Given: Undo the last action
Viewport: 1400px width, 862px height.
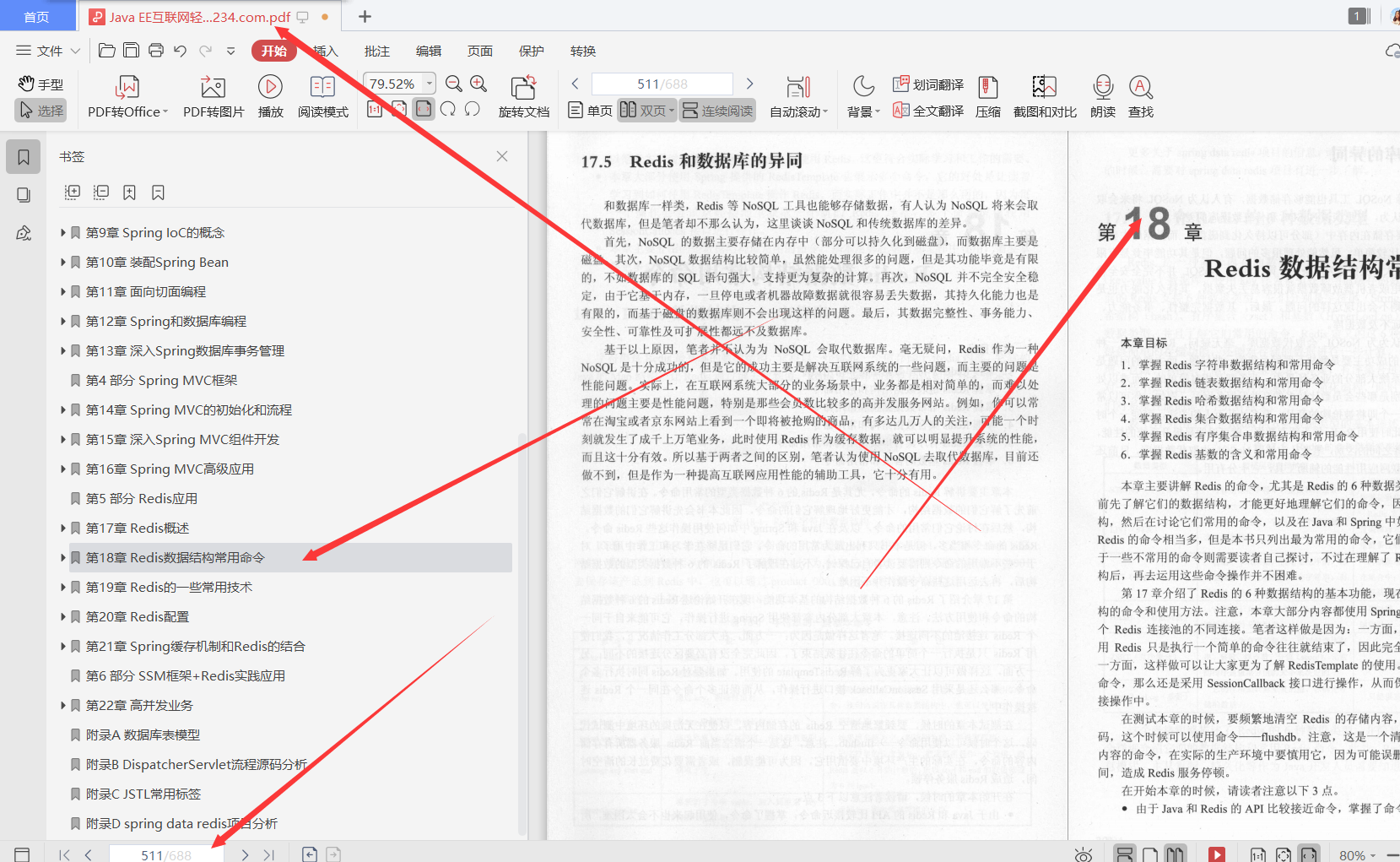Looking at the screenshot, I should (x=180, y=51).
